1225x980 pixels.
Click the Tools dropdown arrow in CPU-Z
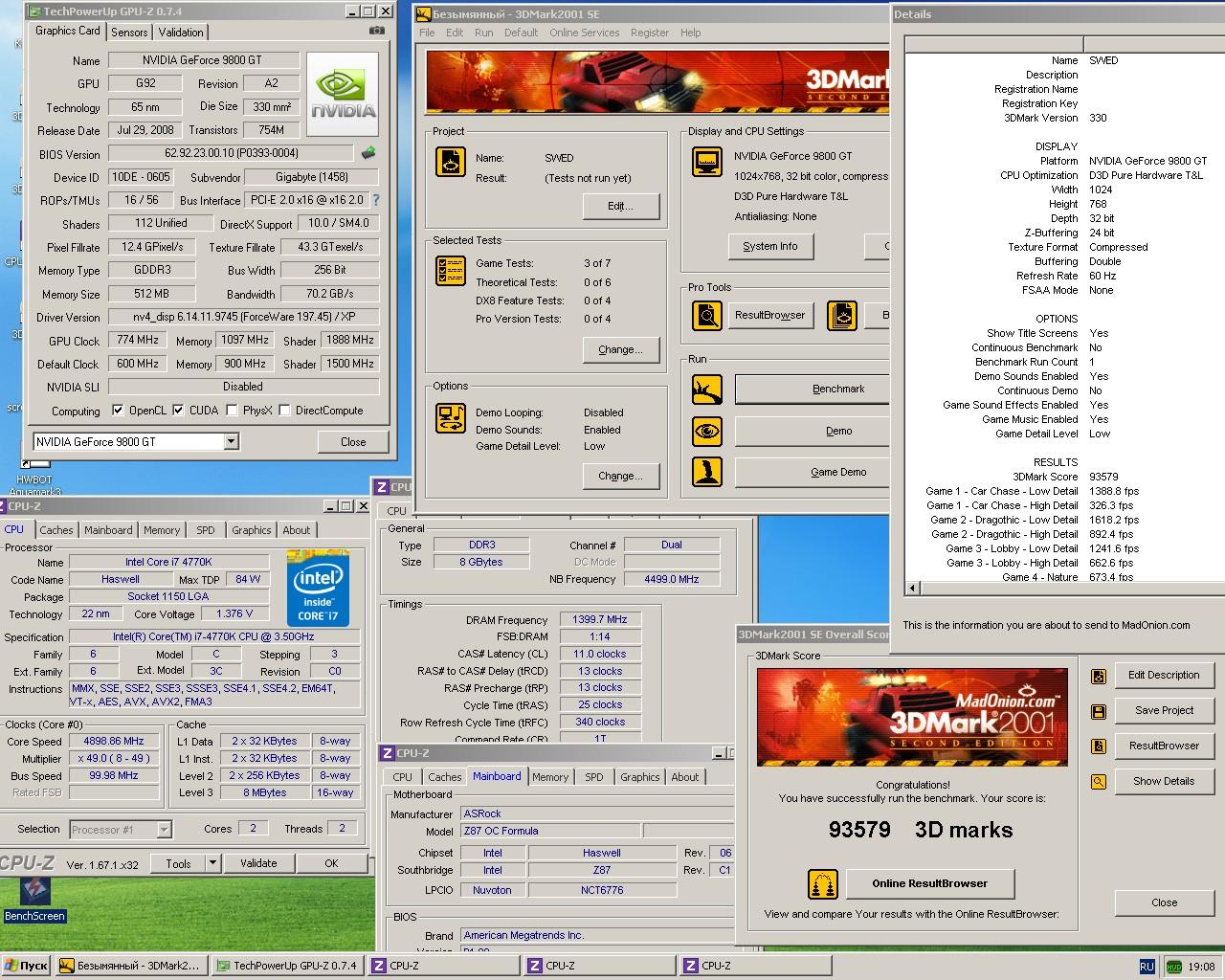coord(212,863)
